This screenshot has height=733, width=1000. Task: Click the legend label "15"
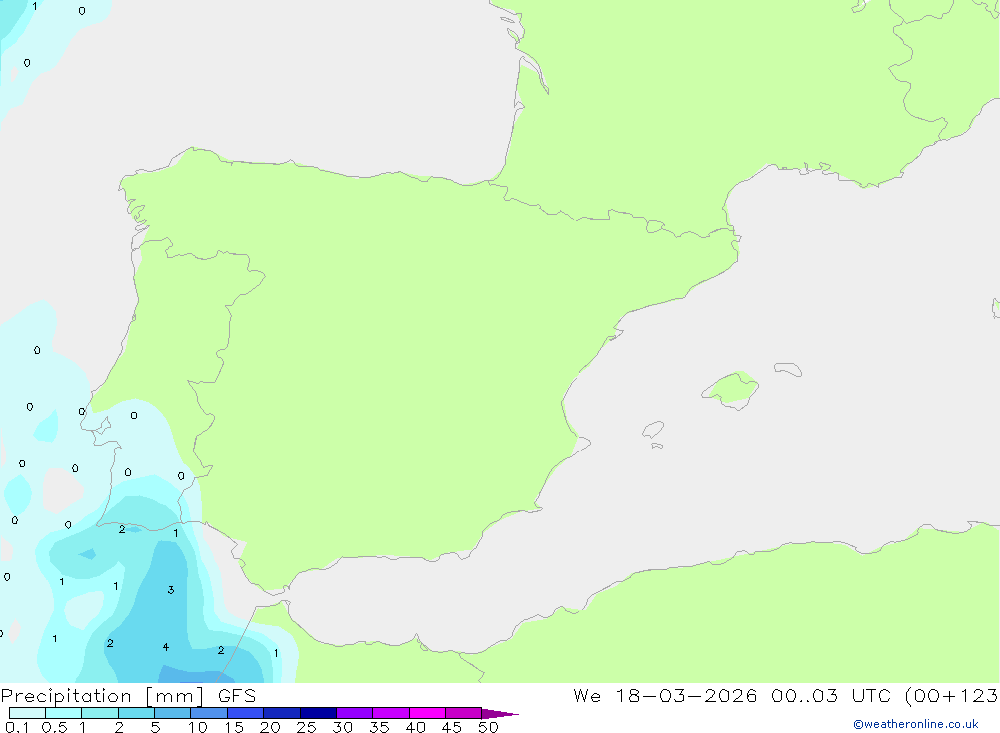point(234,727)
